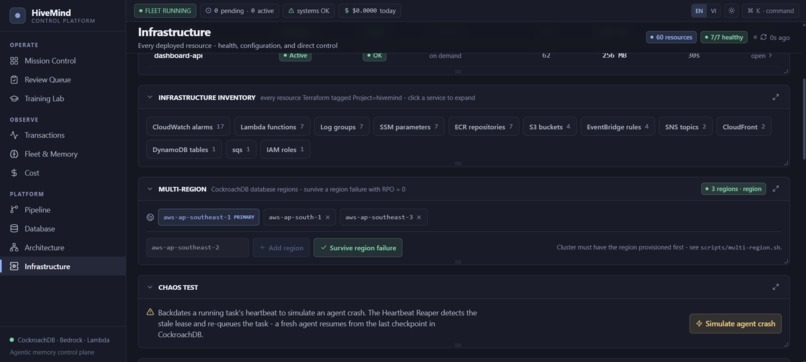Viewport: 806px width, 362px height.
Task: Expand Lambda functions service chip
Action: pyautogui.click(x=272, y=126)
